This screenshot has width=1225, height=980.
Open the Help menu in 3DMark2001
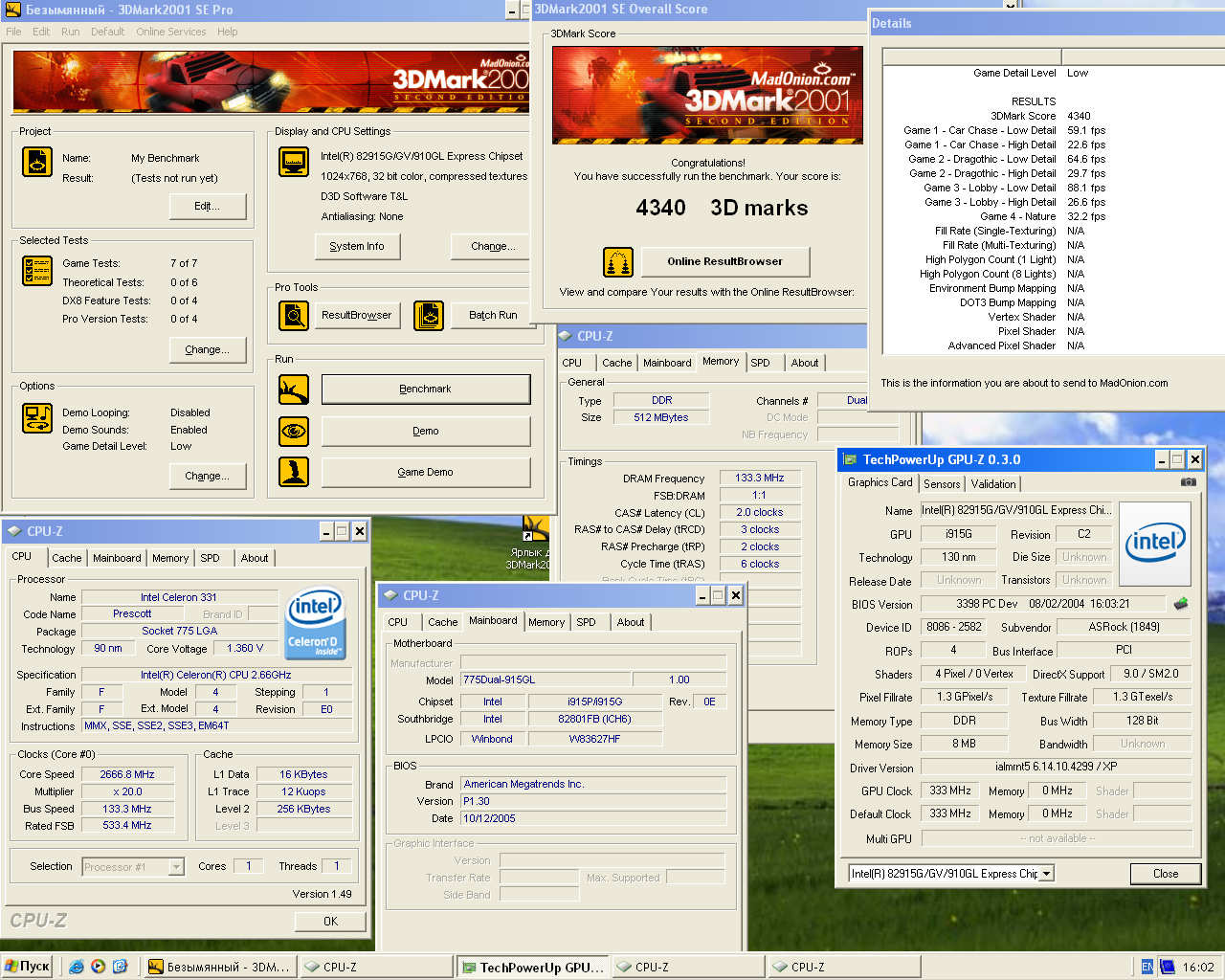(227, 32)
